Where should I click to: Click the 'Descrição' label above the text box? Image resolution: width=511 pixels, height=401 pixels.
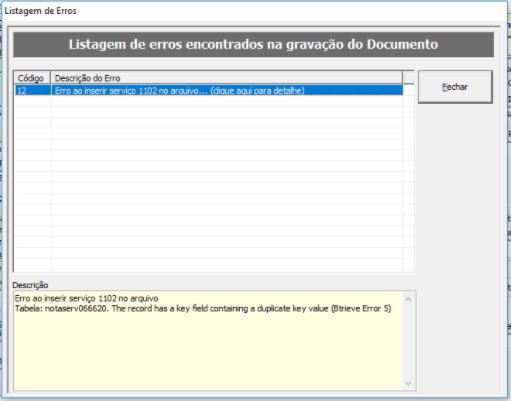(x=30, y=285)
